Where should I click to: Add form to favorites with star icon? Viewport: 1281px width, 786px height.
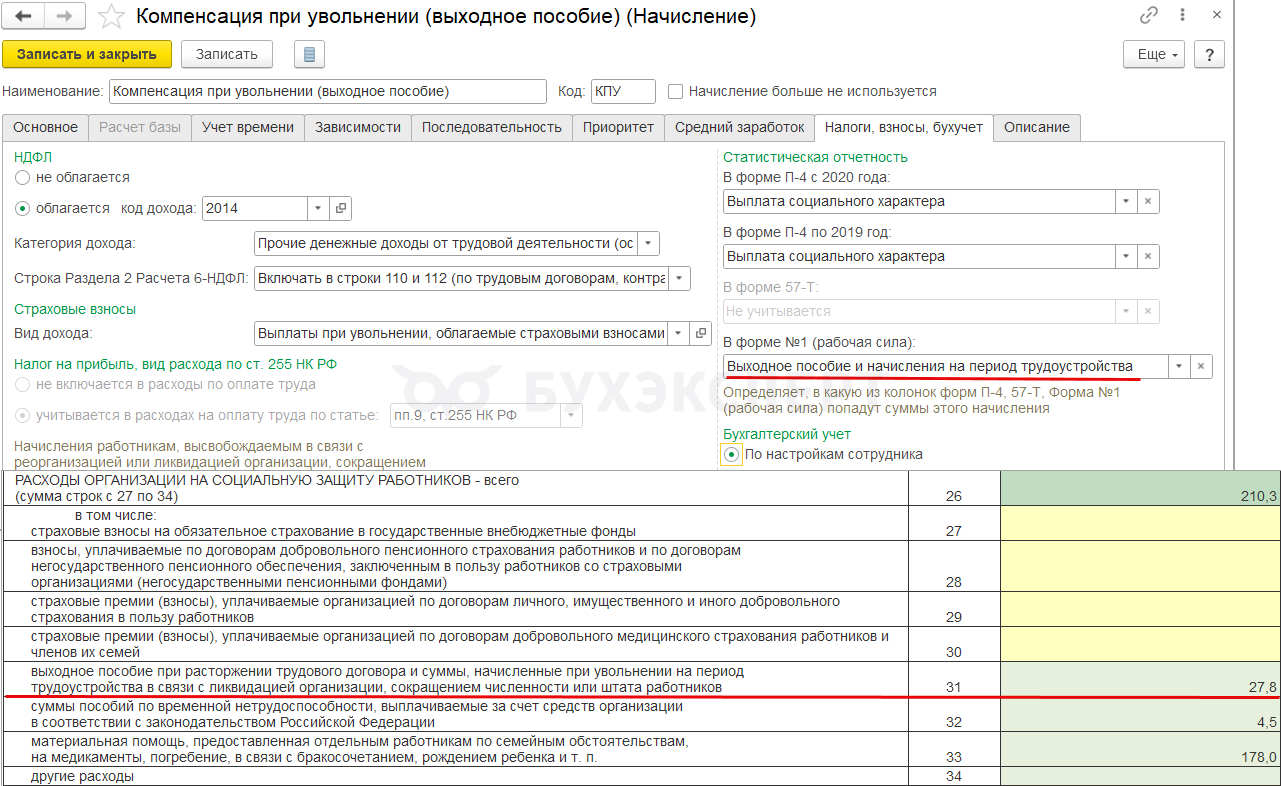(113, 17)
